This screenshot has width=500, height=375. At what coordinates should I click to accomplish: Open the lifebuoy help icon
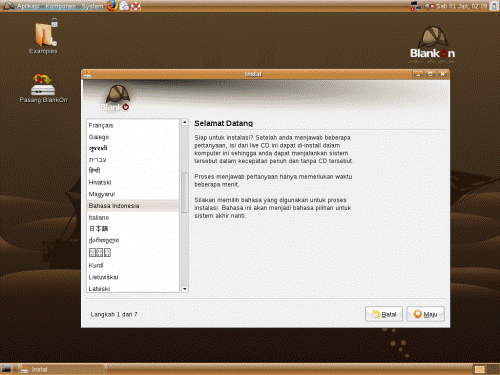135,6
